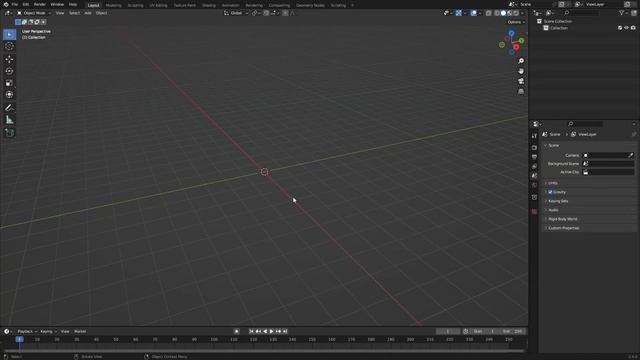Collapse the Scene panel
Image resolution: width=640 pixels, height=360 pixels.
pos(590,145)
